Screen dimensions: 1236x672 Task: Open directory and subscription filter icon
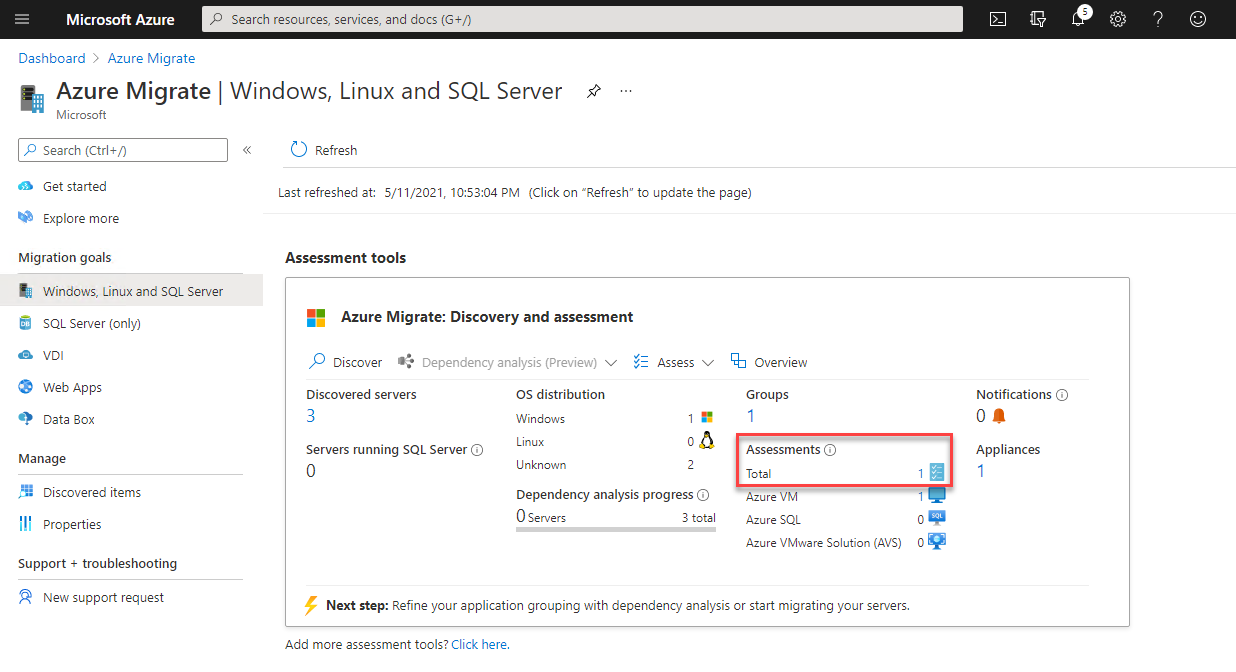tap(1038, 19)
